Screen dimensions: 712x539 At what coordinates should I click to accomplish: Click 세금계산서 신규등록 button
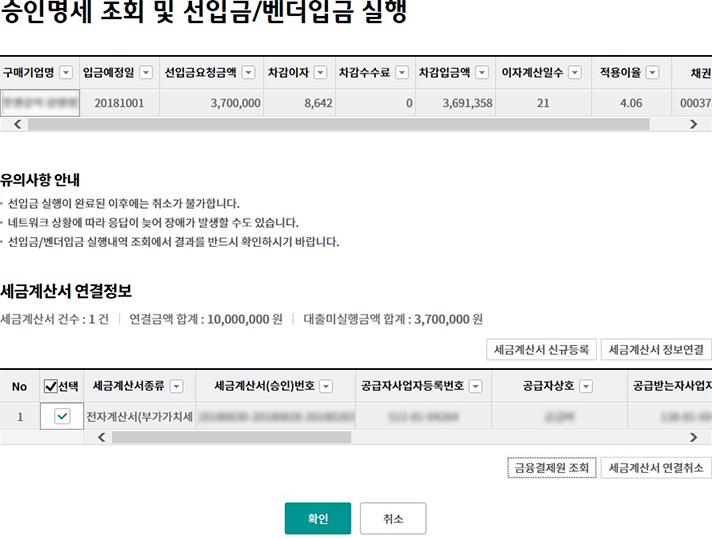(541, 350)
